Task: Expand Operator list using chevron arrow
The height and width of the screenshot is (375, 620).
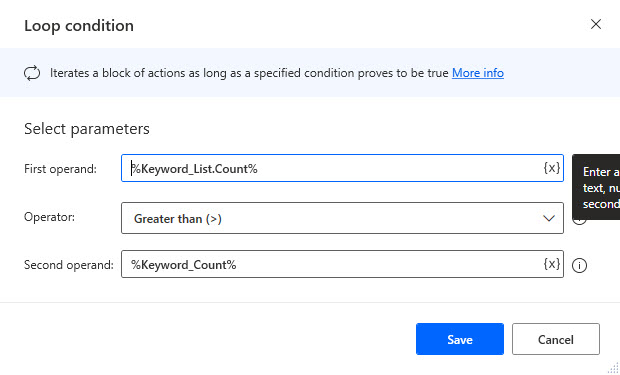Action: [x=549, y=218]
